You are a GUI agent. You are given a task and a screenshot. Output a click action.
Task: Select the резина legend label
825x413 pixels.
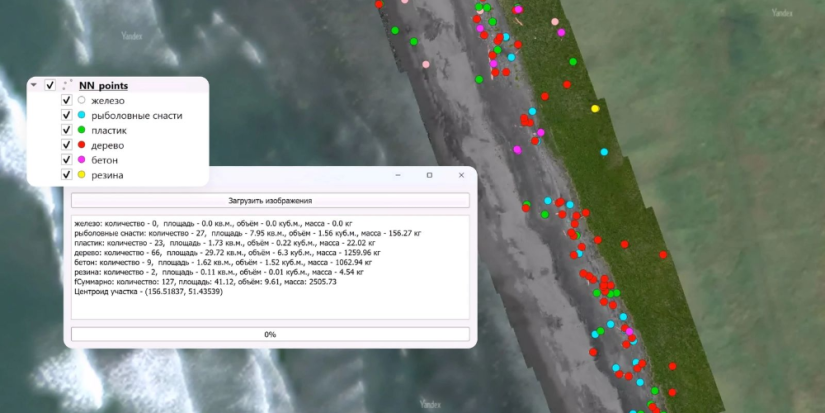[107, 175]
